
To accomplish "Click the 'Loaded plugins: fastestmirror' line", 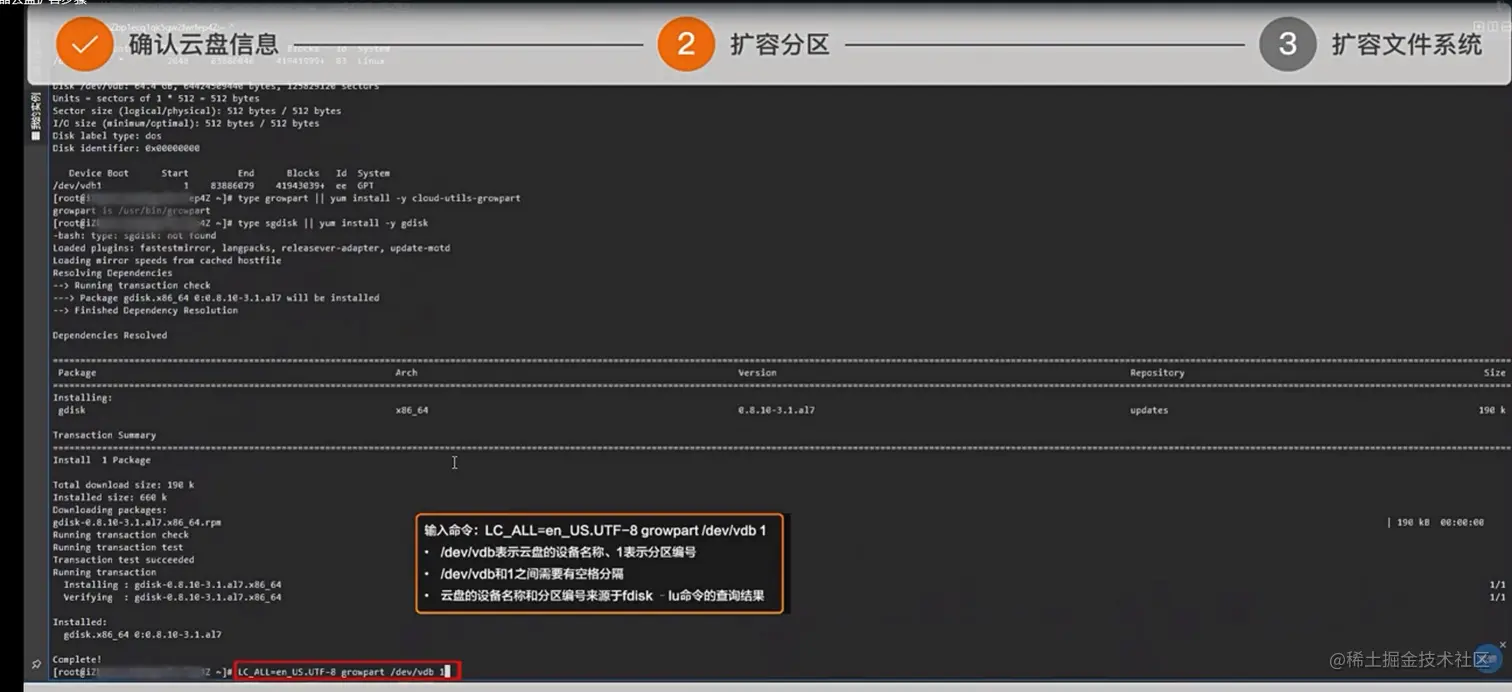I will [251, 248].
